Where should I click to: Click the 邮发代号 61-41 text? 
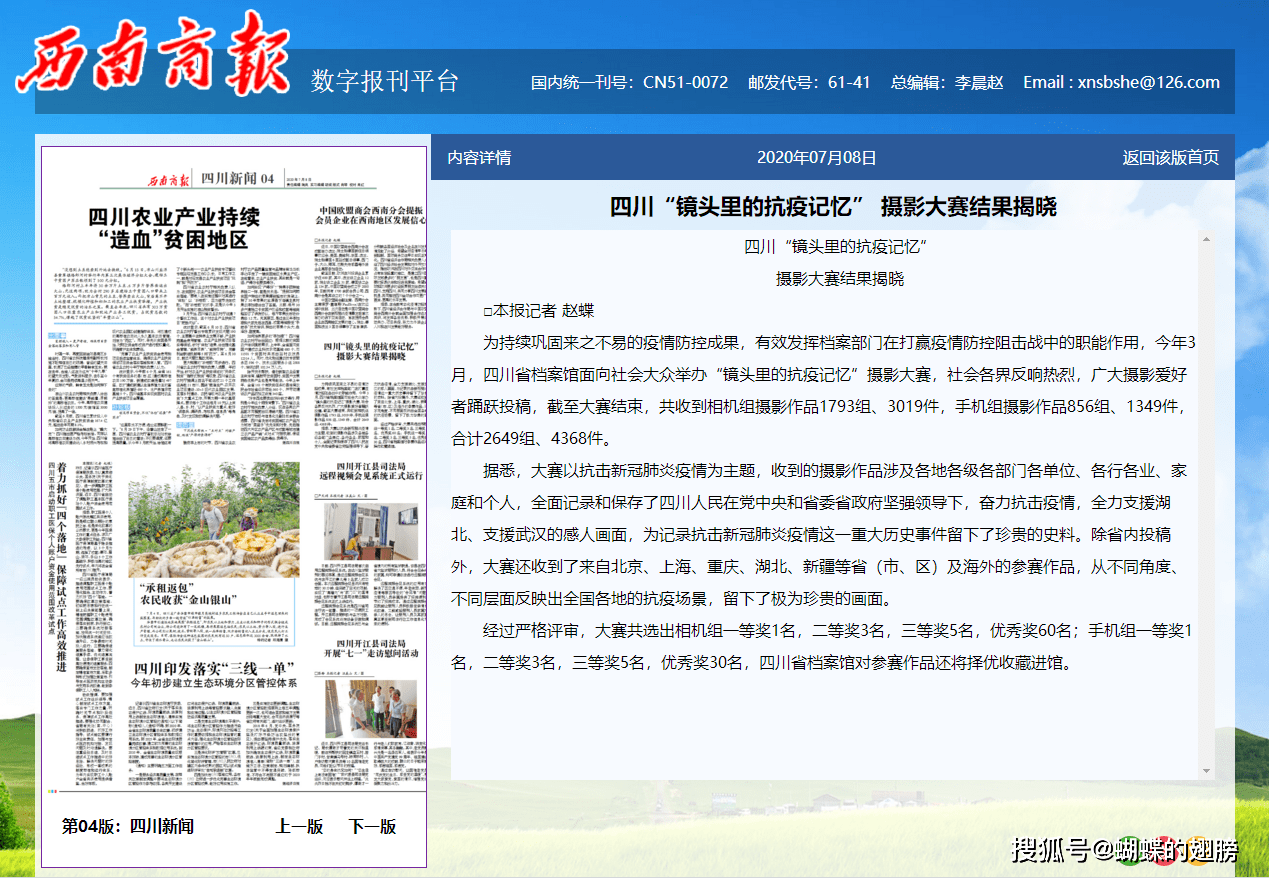coord(809,82)
